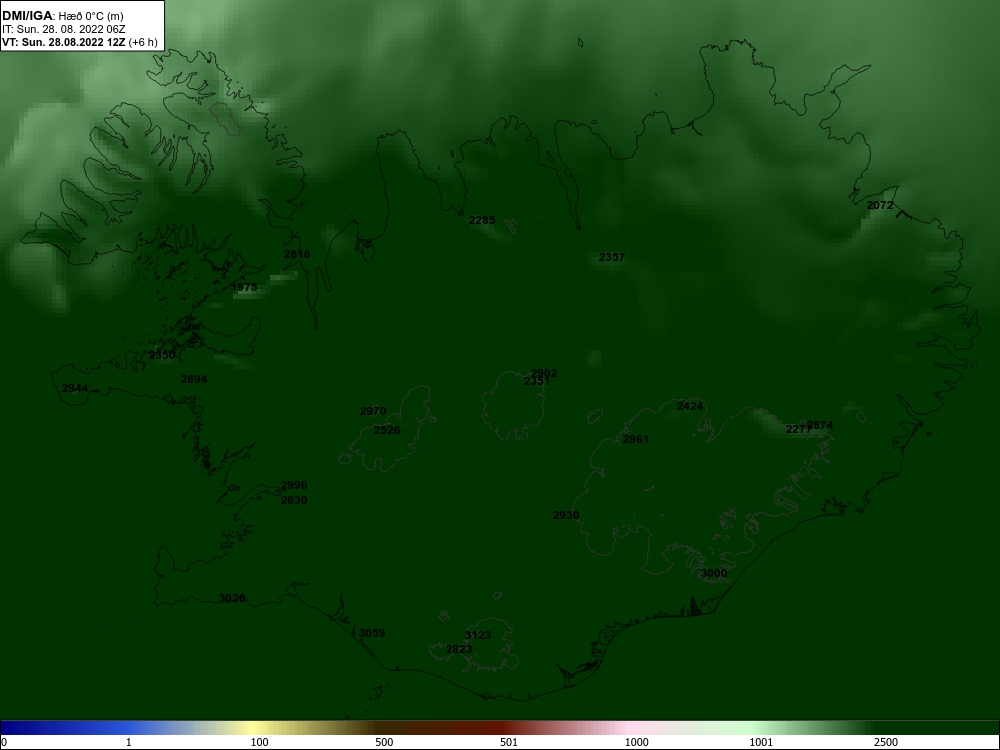Click the 2970 value label
Viewport: 1000px width, 750px height.
pyautogui.click(x=373, y=411)
